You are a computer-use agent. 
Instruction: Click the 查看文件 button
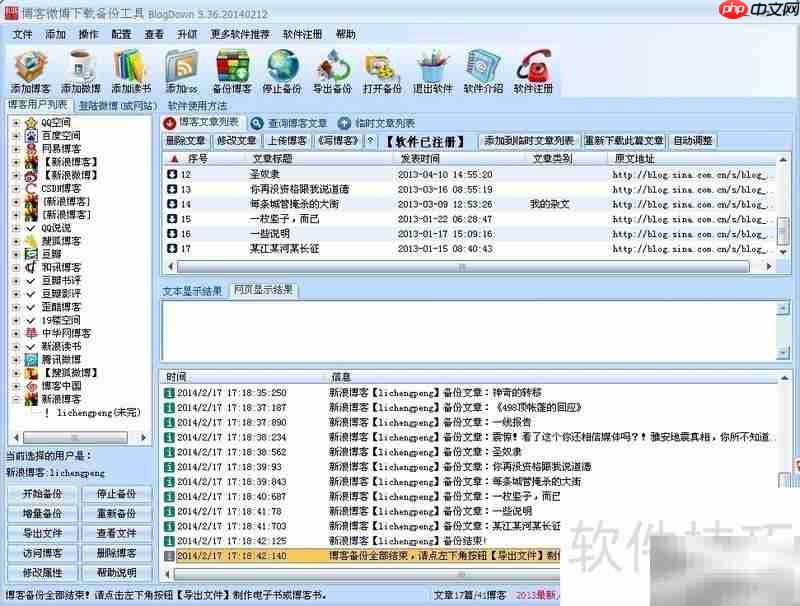116,533
